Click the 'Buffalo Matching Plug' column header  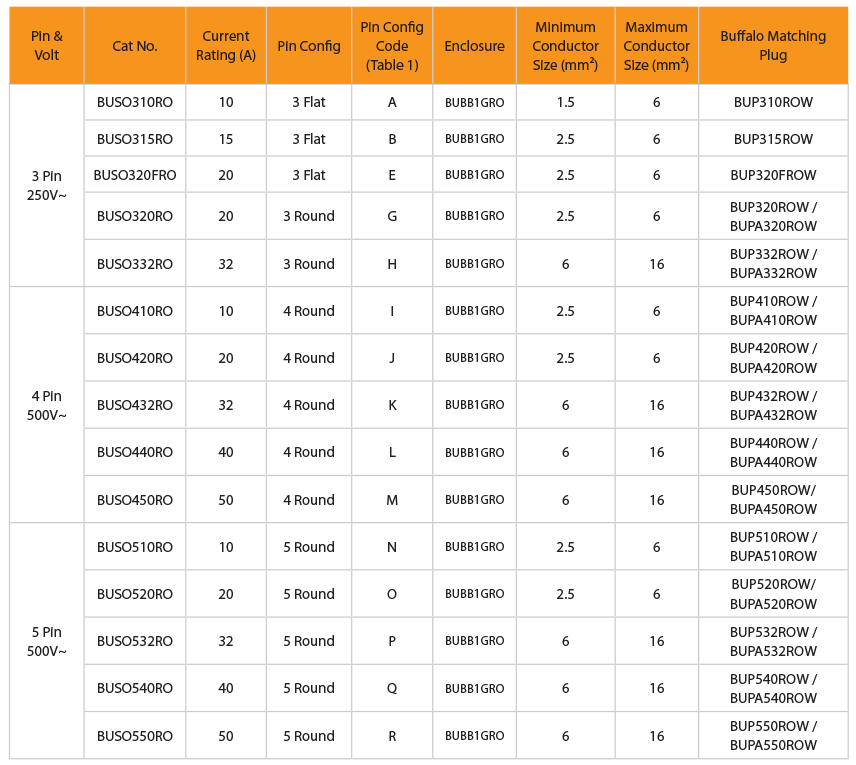[x=773, y=46]
